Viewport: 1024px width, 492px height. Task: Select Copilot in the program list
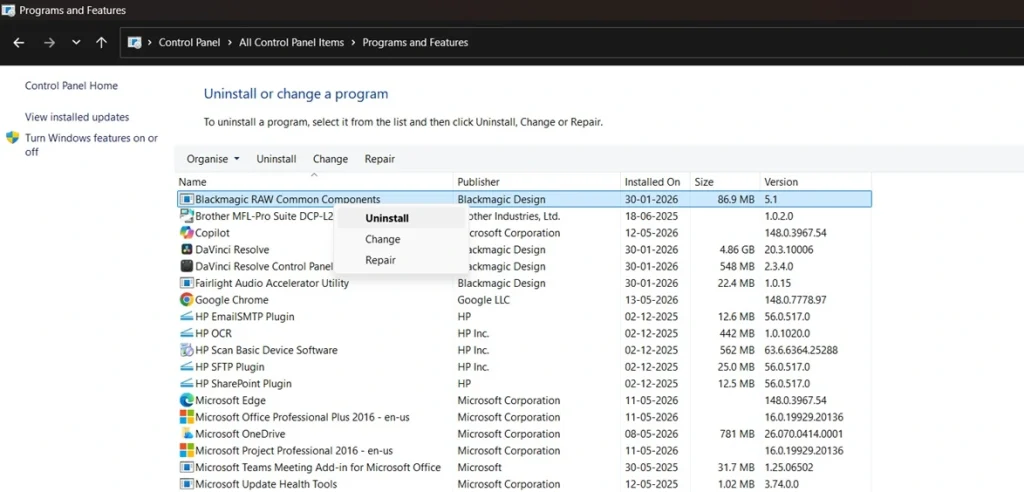coord(212,233)
